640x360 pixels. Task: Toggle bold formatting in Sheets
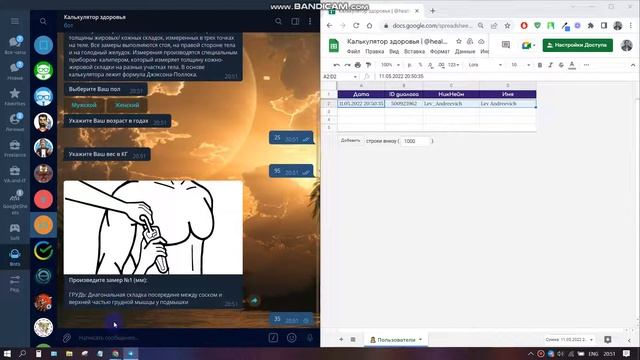(540, 65)
